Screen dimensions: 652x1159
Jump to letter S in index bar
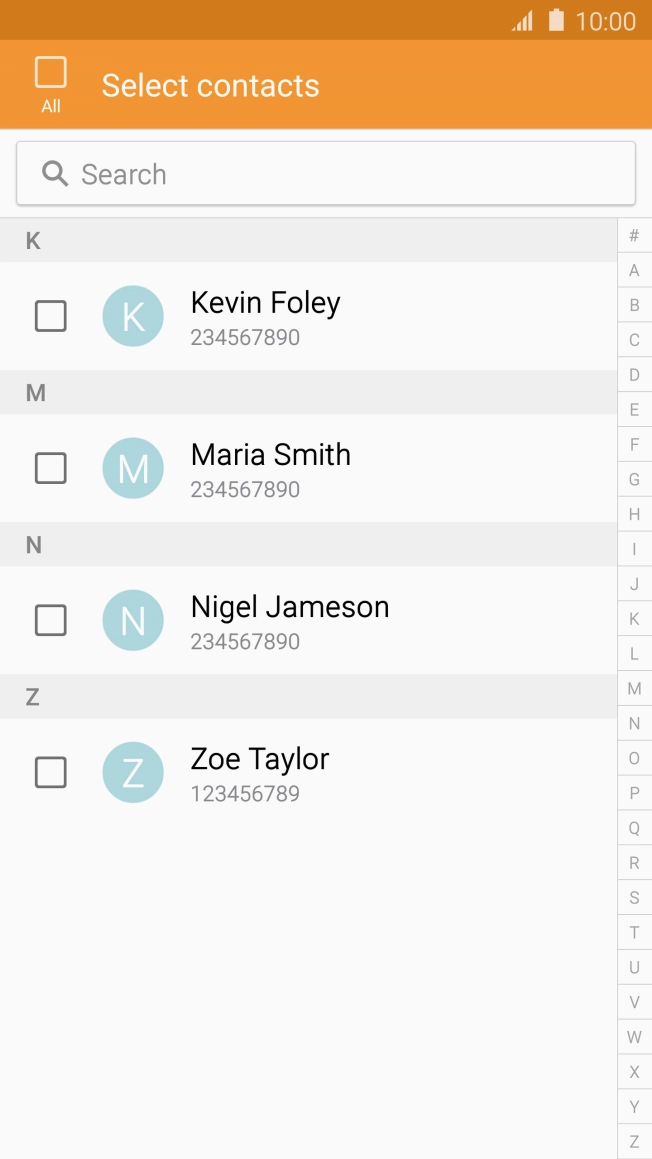coord(634,898)
